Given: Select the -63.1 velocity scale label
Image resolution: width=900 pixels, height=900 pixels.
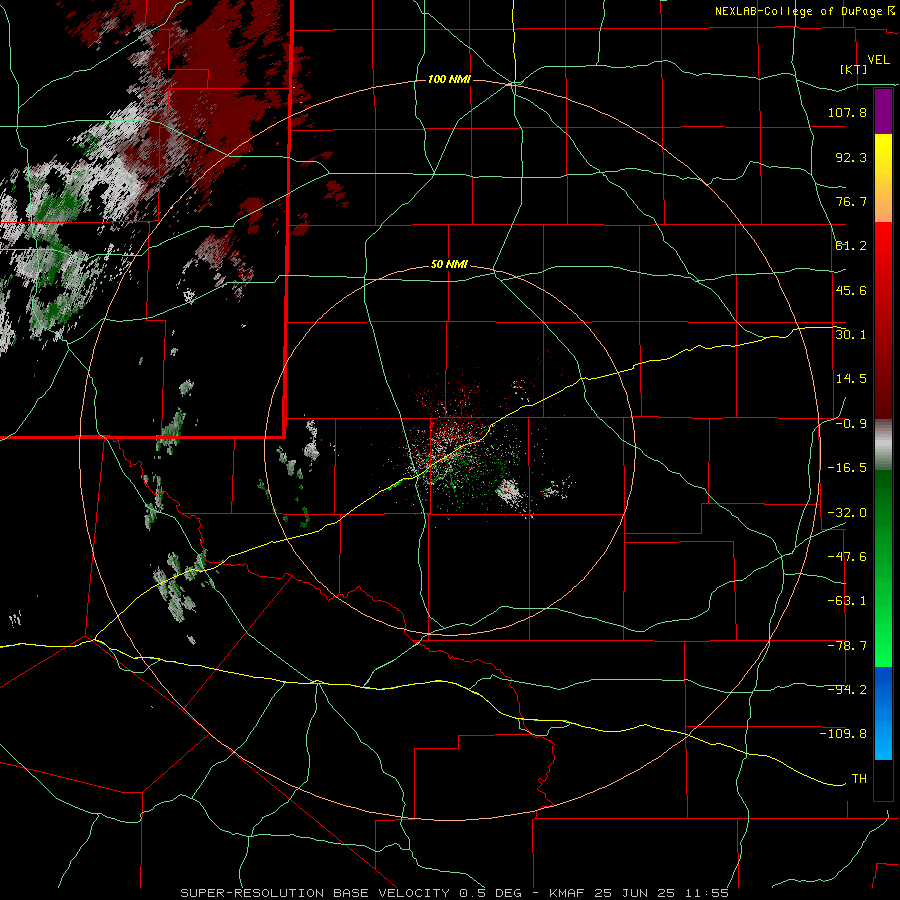Looking at the screenshot, I should (847, 601).
